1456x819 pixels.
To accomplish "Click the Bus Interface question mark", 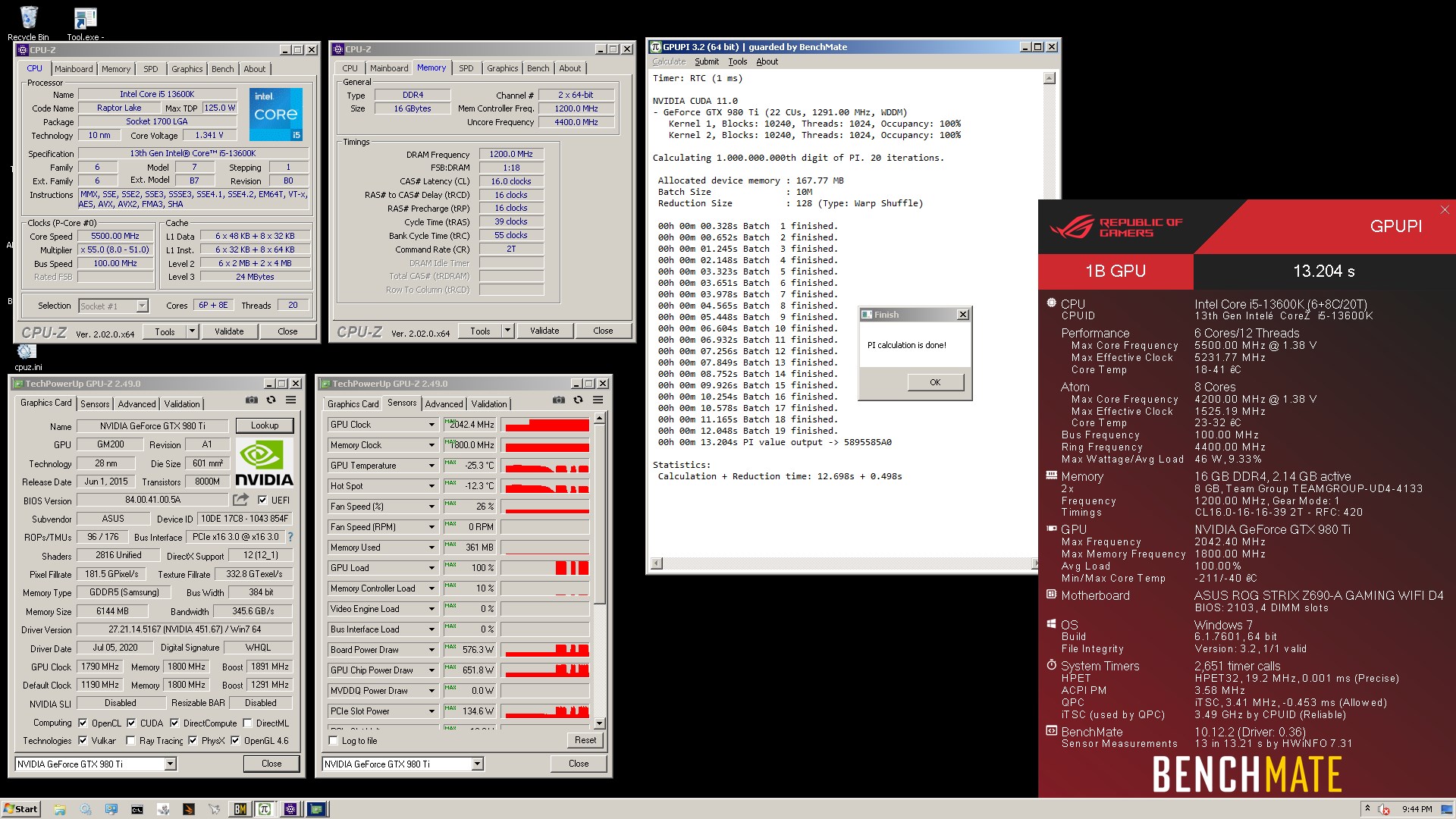I will 290,537.
